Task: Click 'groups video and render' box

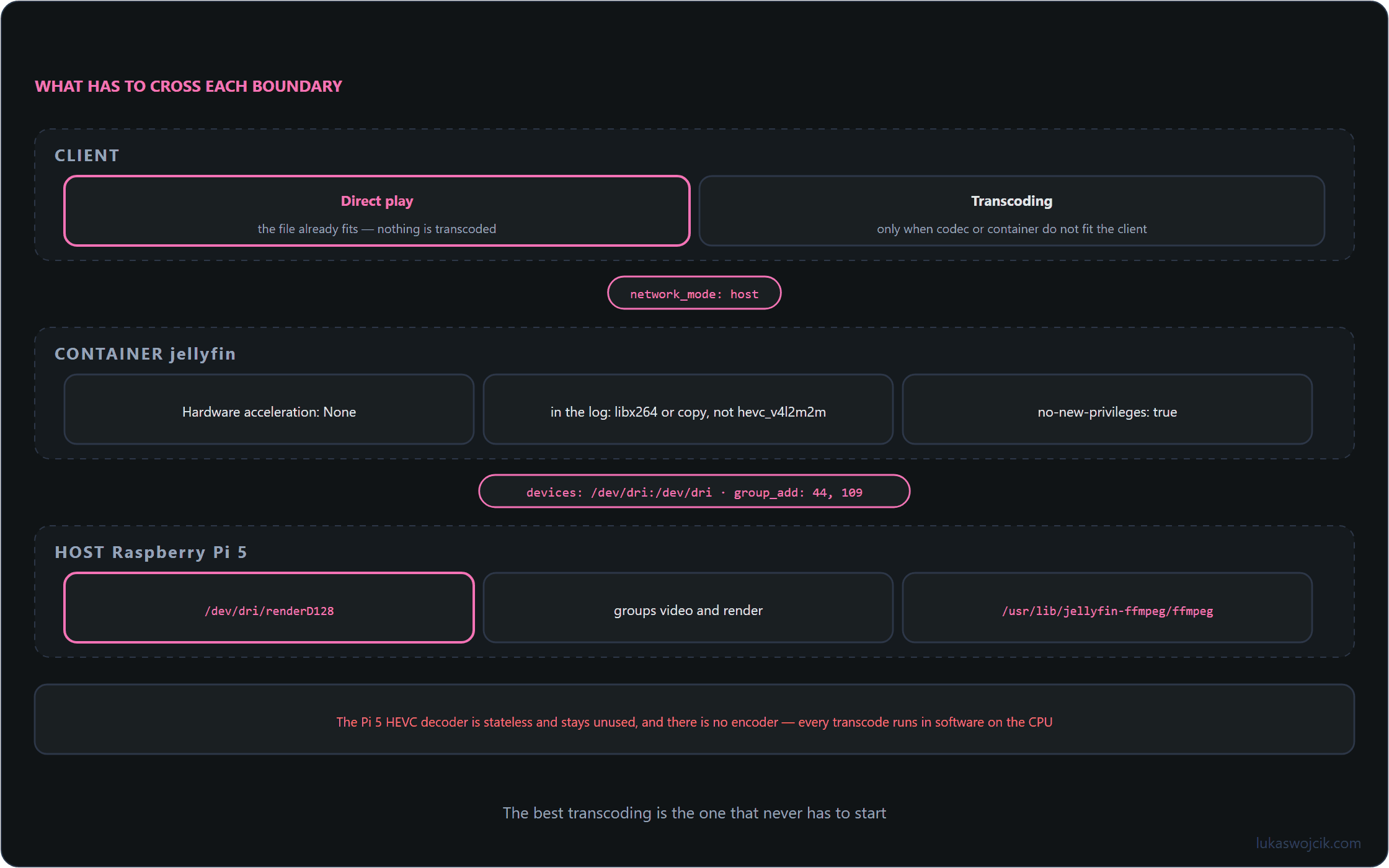Action: pyautogui.click(x=688, y=608)
